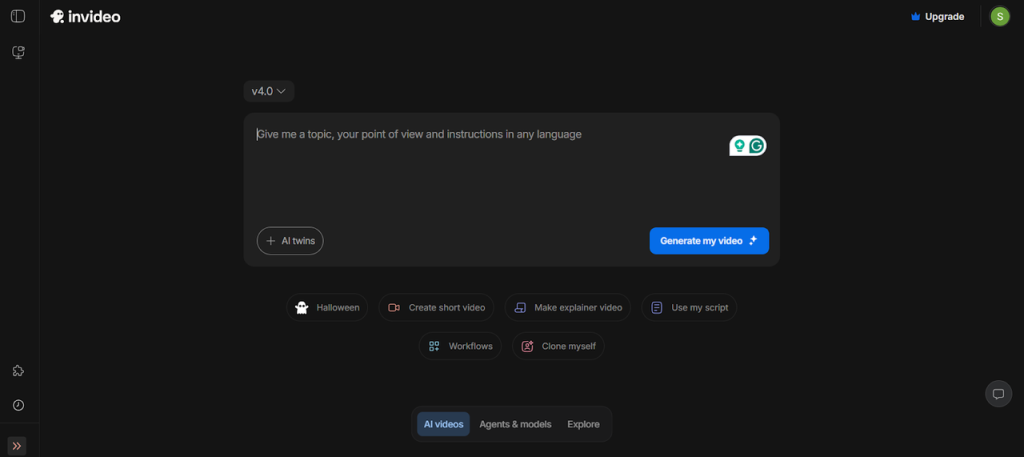1024x457 pixels.
Task: Open the v4.0 version dropdown
Action: click(268, 91)
